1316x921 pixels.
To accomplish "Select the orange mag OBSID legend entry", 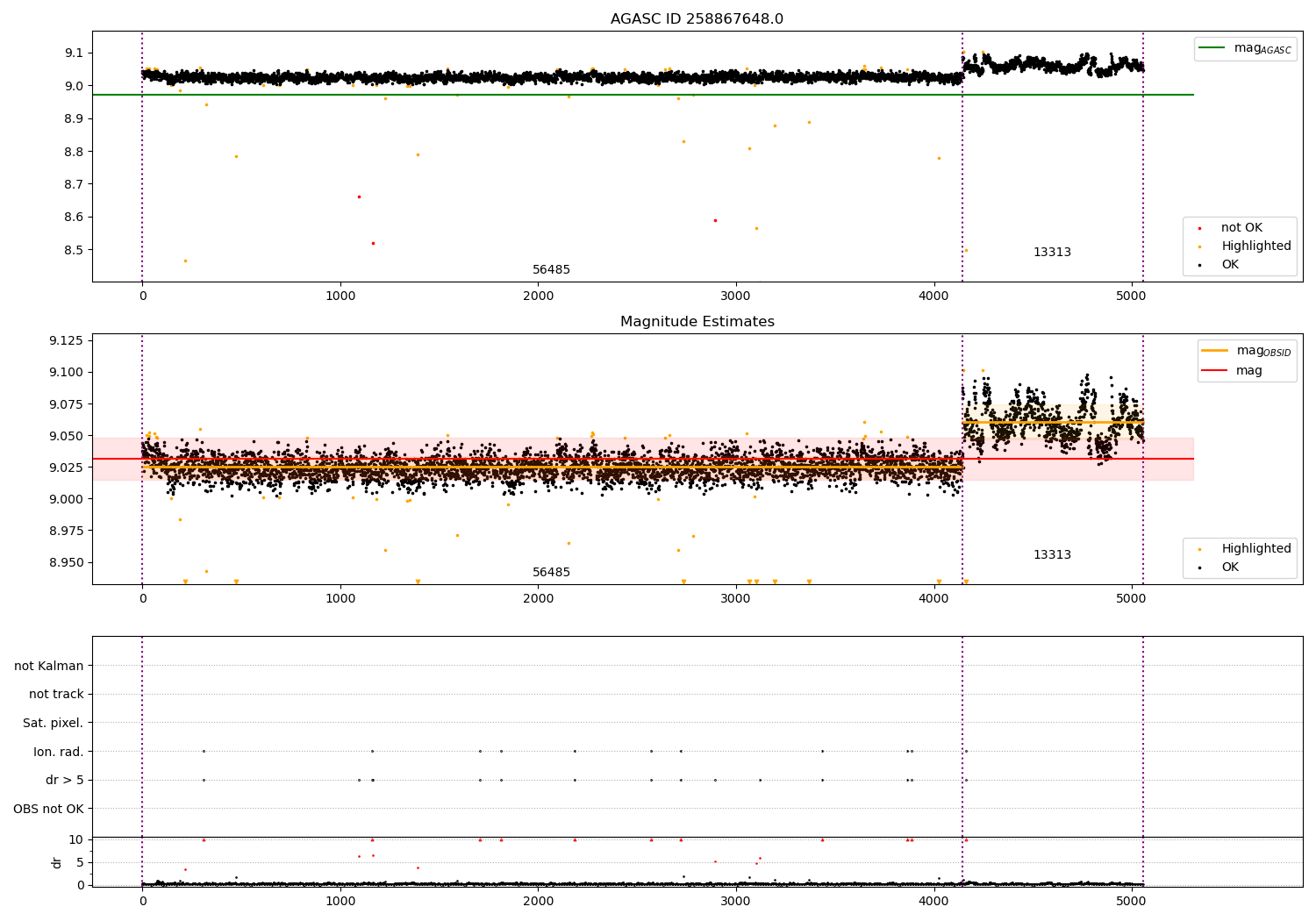I will [x=1247, y=351].
